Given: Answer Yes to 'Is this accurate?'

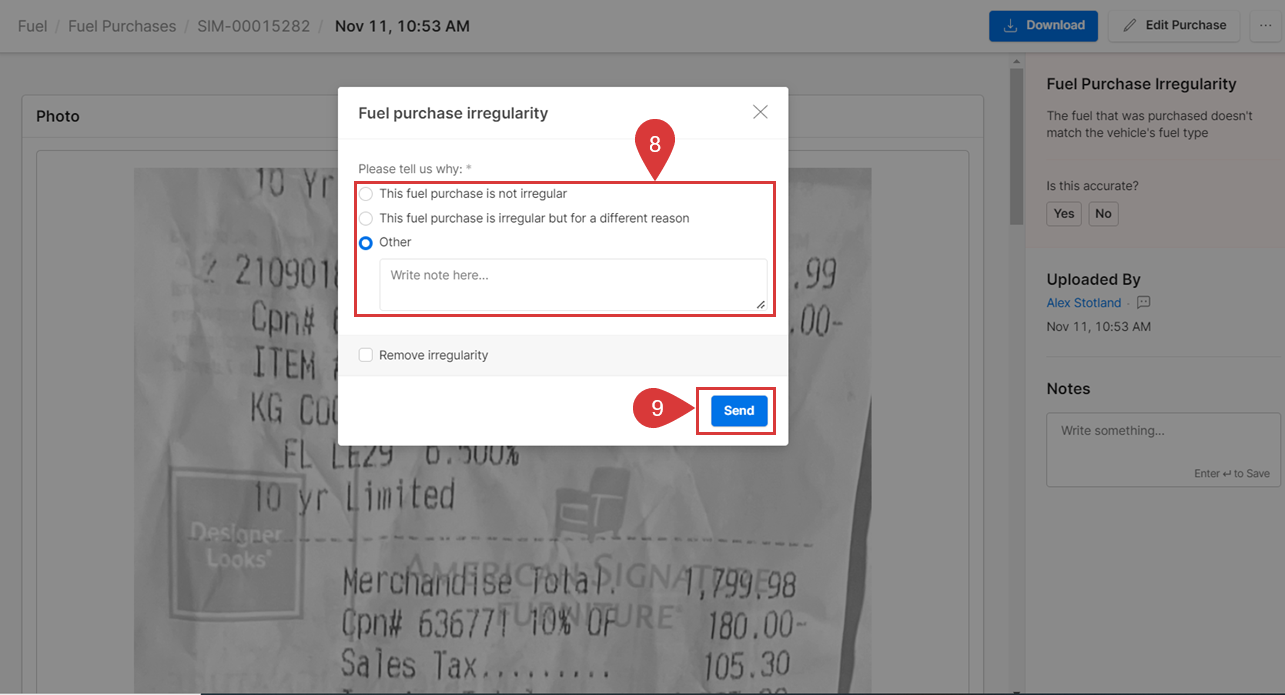Looking at the screenshot, I should [x=1064, y=213].
